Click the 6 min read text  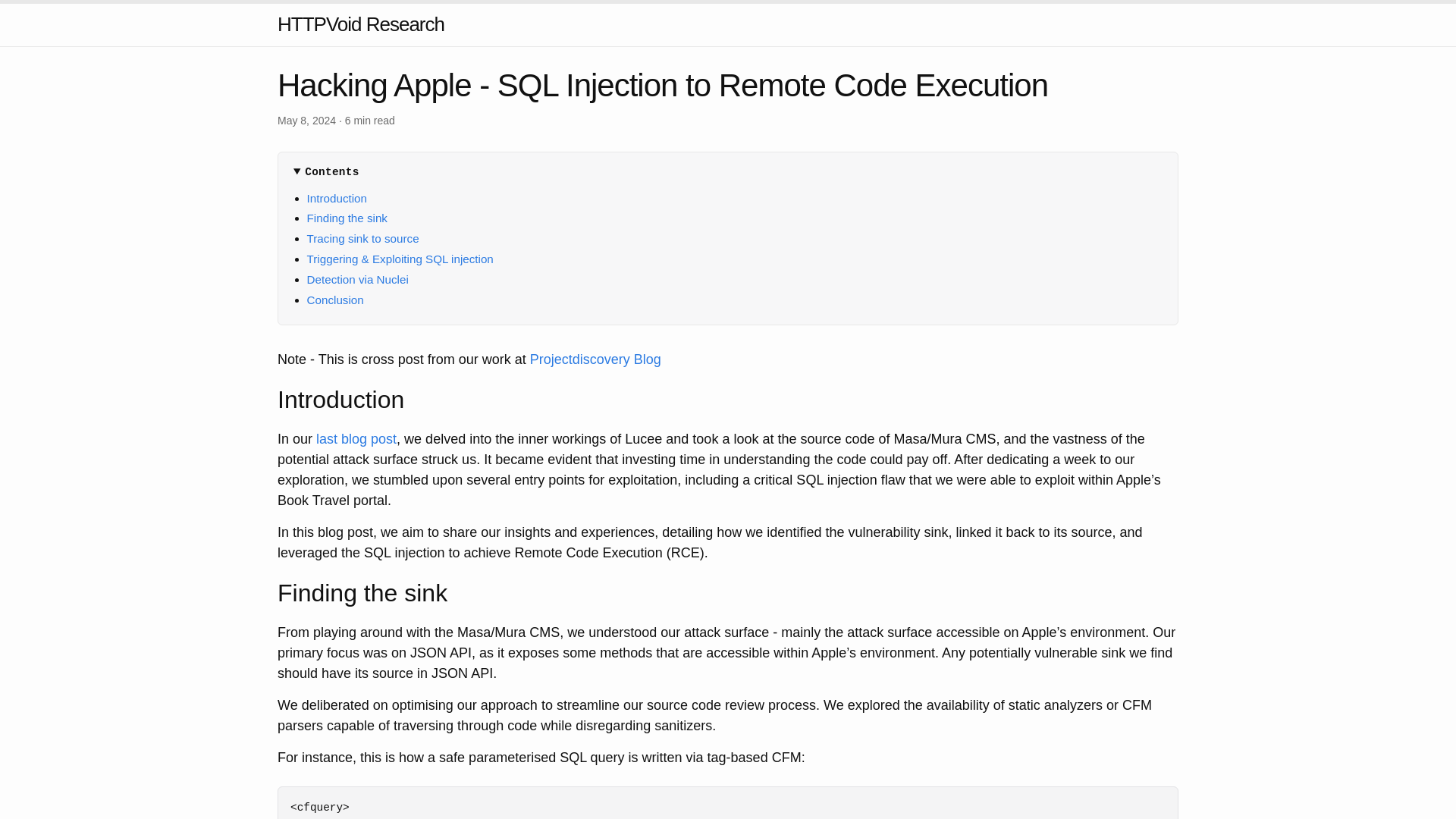point(369,121)
